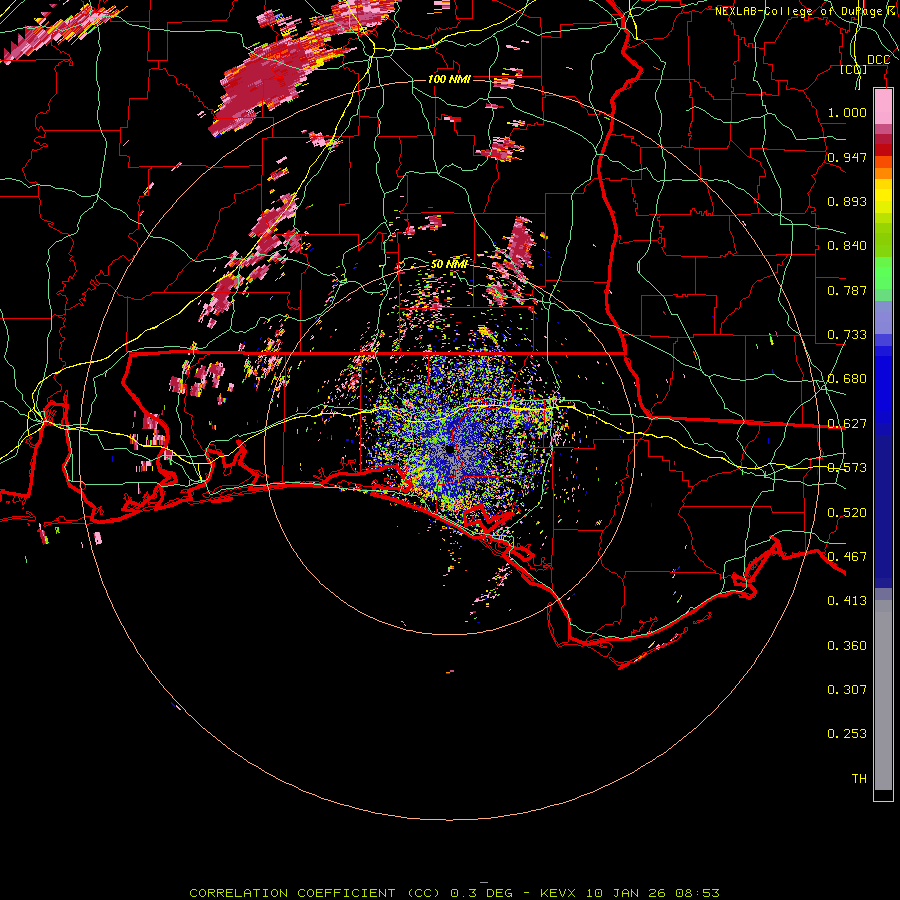The image size is (900, 900).
Task: Click the black radar site dot at center
Action: 449,449
